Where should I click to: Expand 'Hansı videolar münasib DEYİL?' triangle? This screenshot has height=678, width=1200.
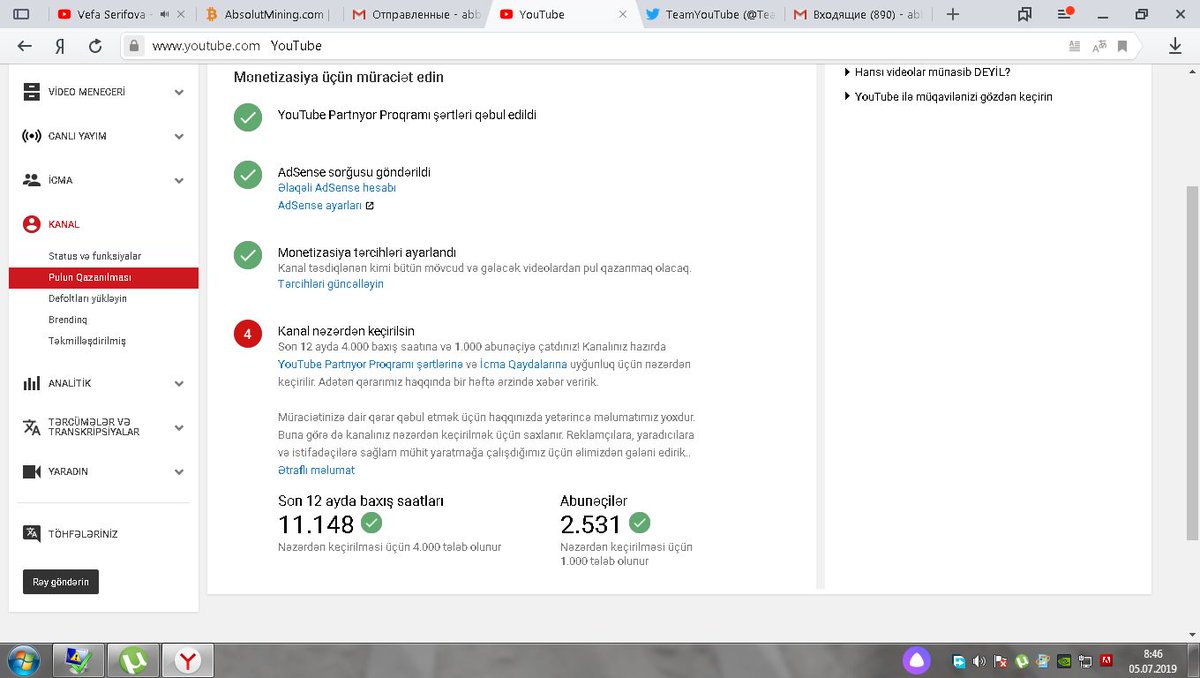coord(848,72)
